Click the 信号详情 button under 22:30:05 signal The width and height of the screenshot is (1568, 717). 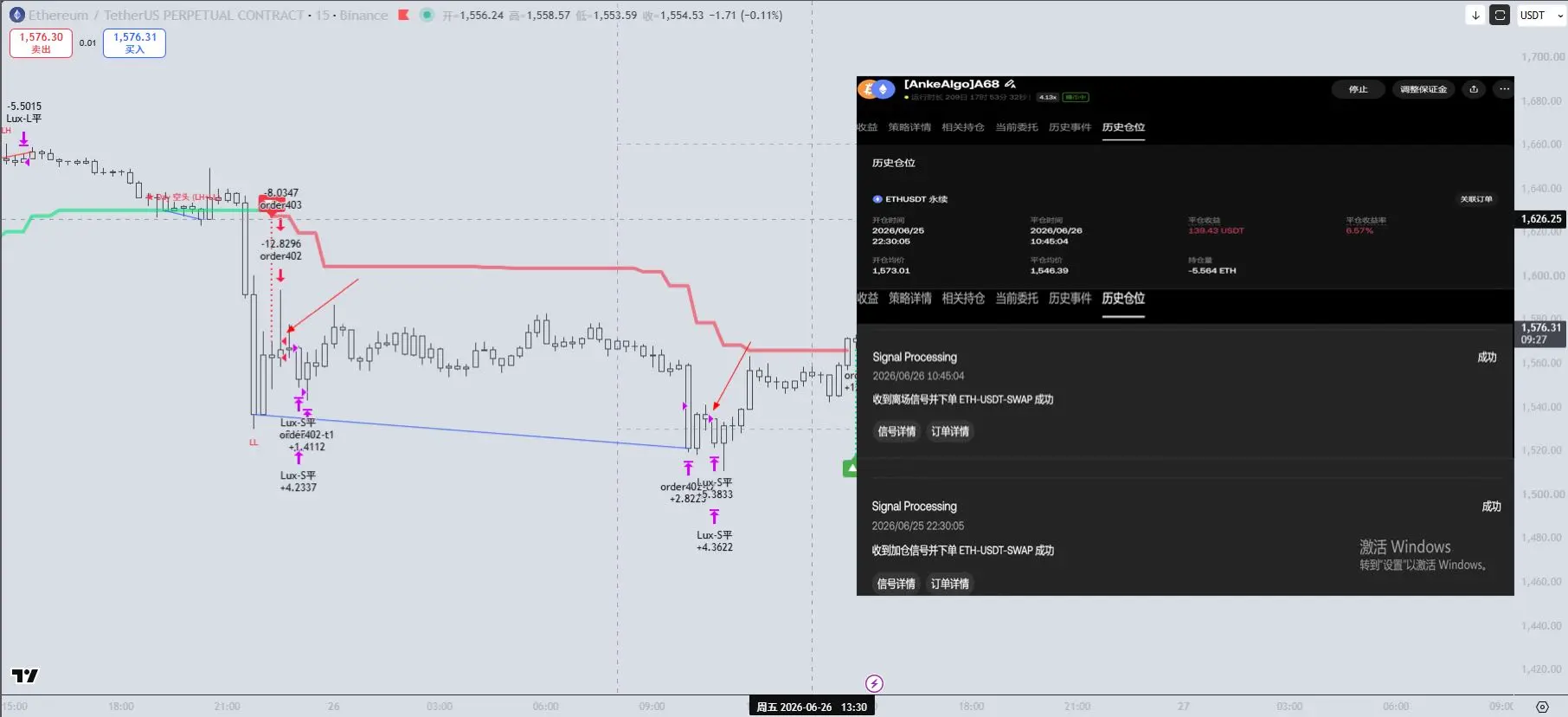coord(896,584)
